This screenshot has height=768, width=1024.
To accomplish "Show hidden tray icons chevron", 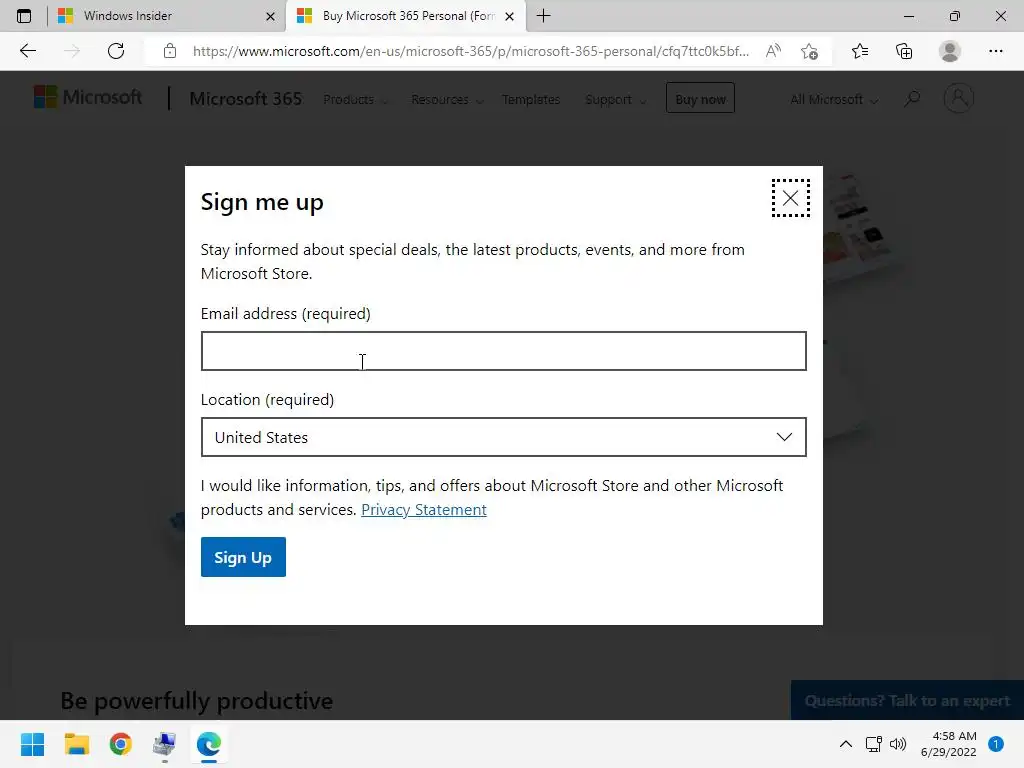I will pos(846,744).
